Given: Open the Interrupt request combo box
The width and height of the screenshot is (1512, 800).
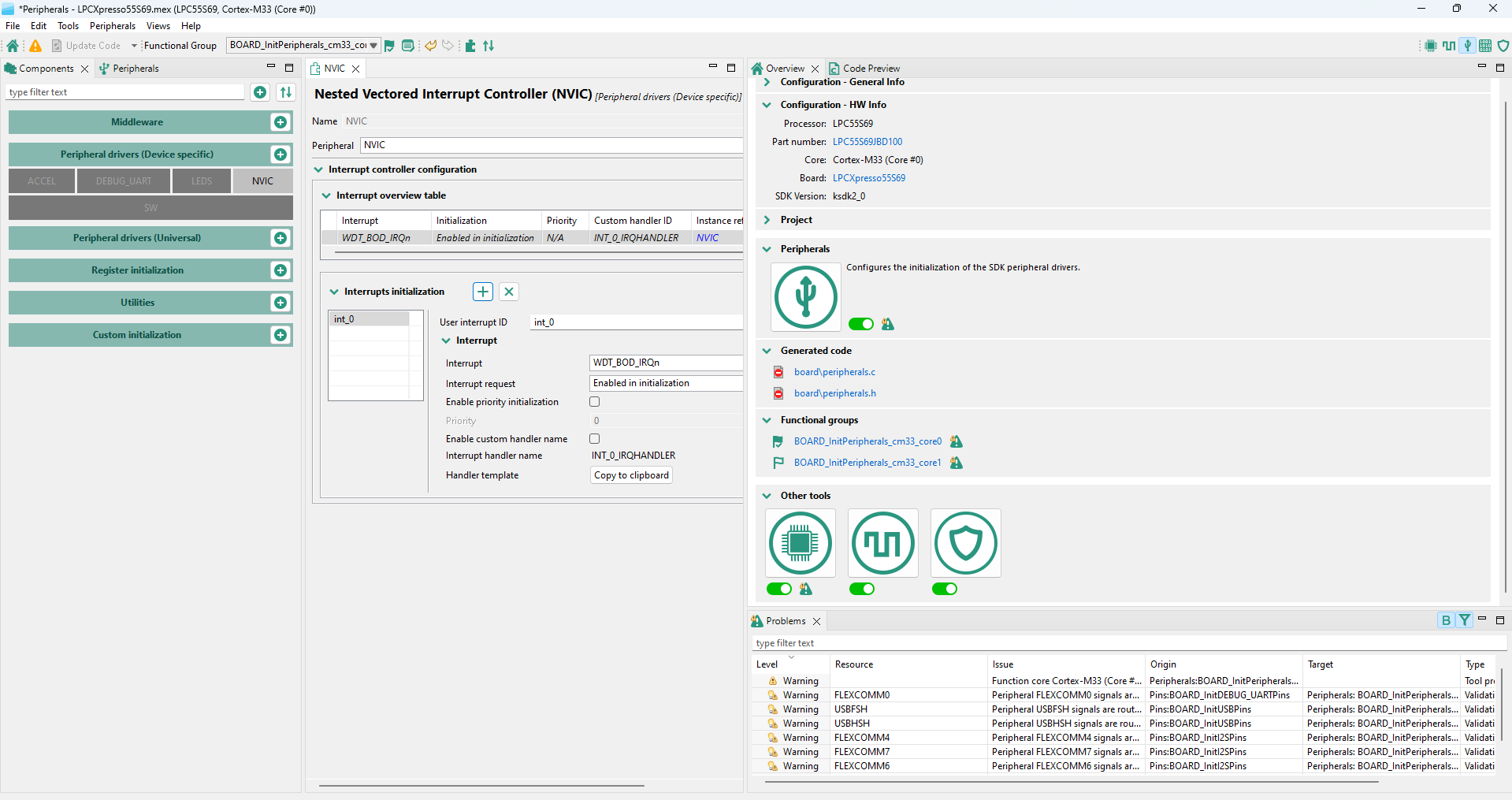Looking at the screenshot, I should point(667,383).
